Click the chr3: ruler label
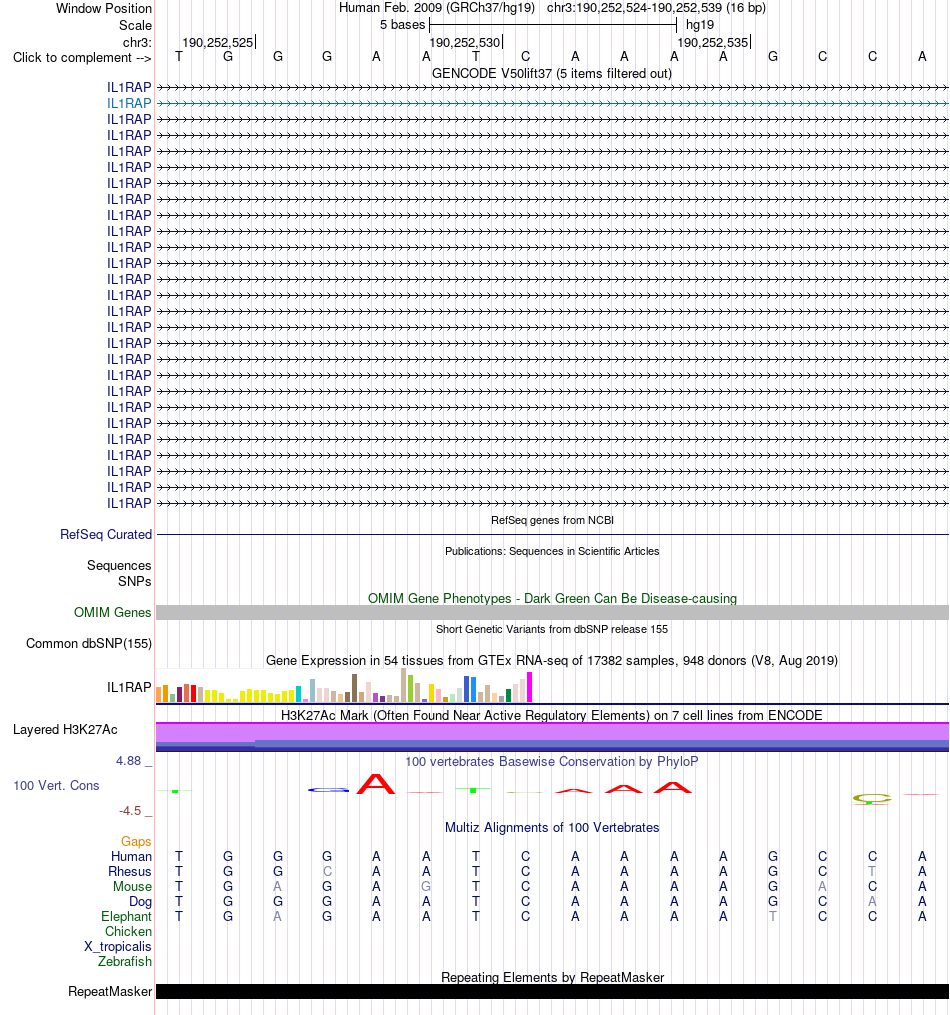This screenshot has height=1015, width=950. coord(137,42)
